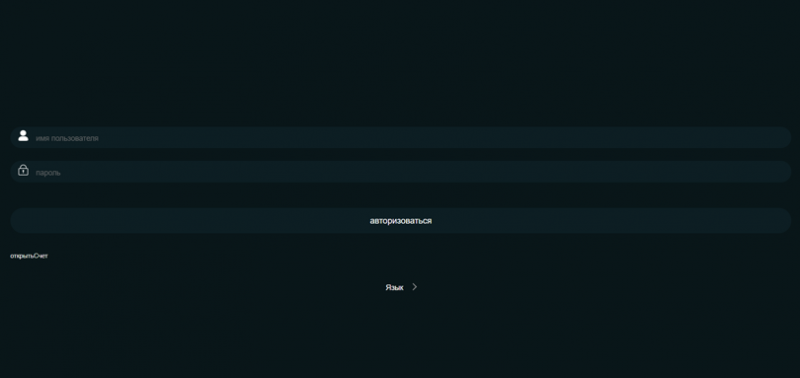Open the открытьСчет link
Image resolution: width=800 pixels, height=378 pixels.
pyautogui.click(x=29, y=256)
